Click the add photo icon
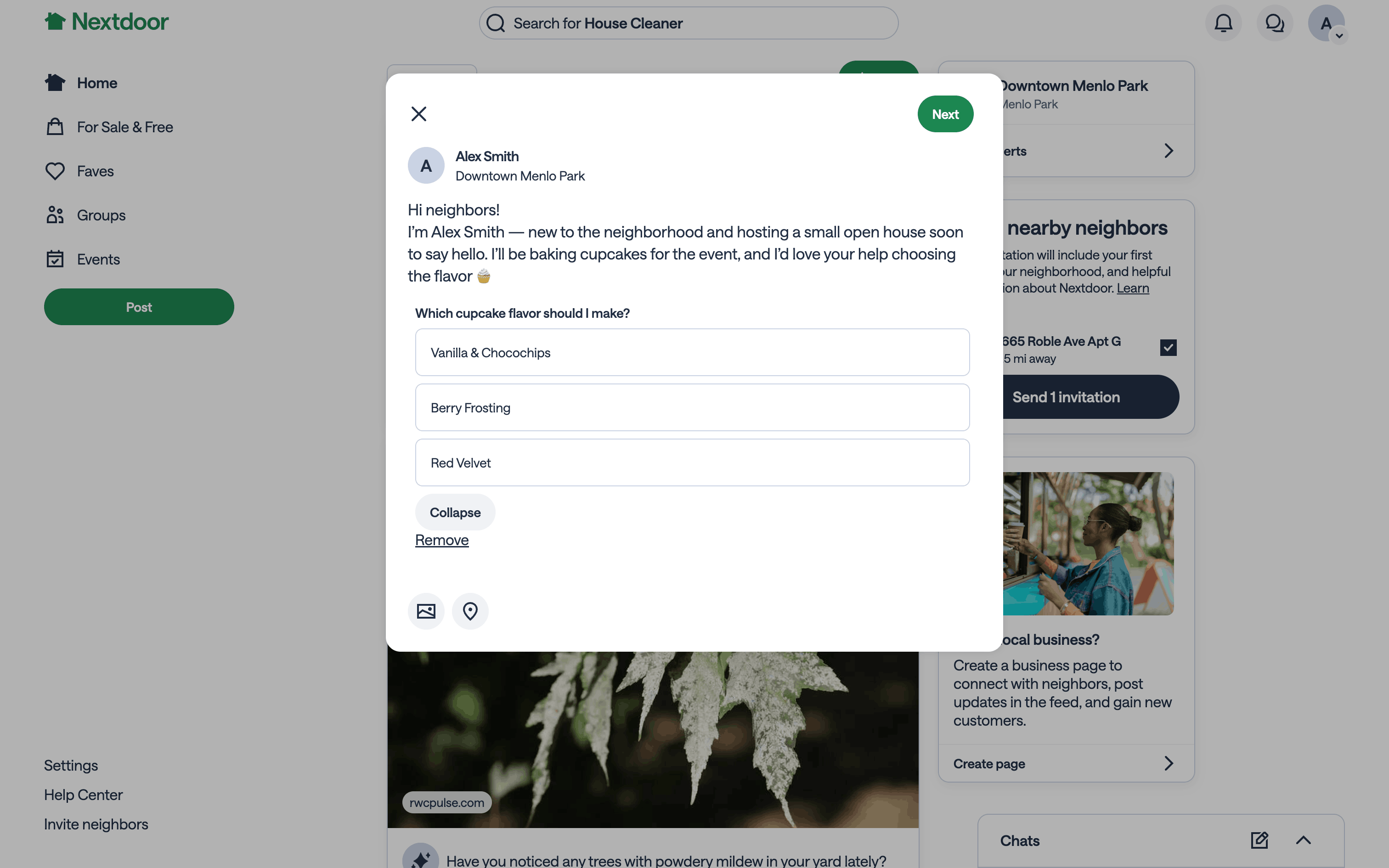 426,611
